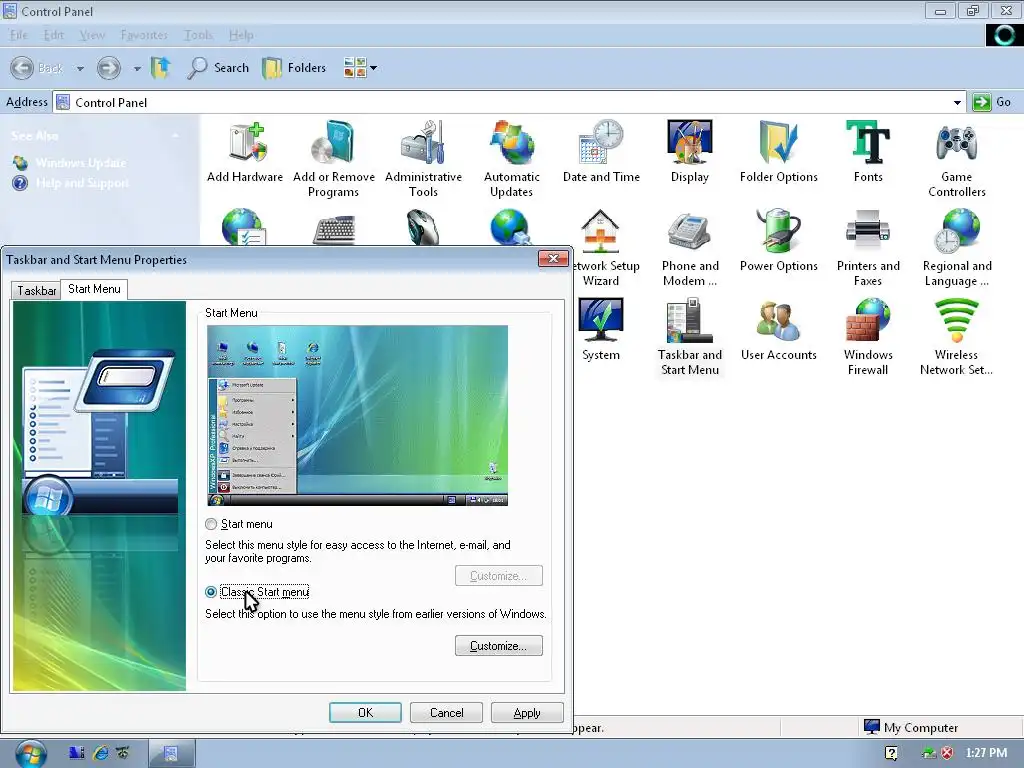
Task: Click the Windows Start orb
Action: (31, 754)
